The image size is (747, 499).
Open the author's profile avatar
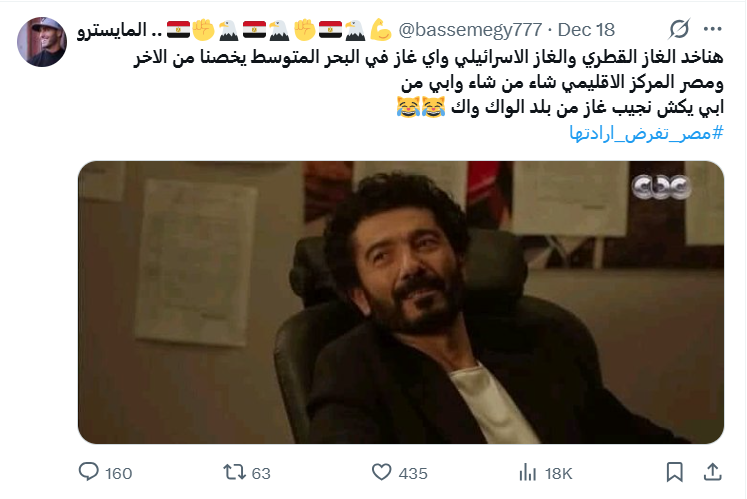(x=42, y=42)
